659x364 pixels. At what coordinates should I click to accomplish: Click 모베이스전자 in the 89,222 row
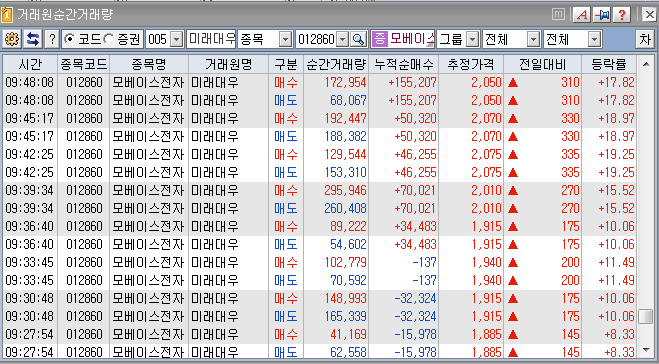click(148, 227)
